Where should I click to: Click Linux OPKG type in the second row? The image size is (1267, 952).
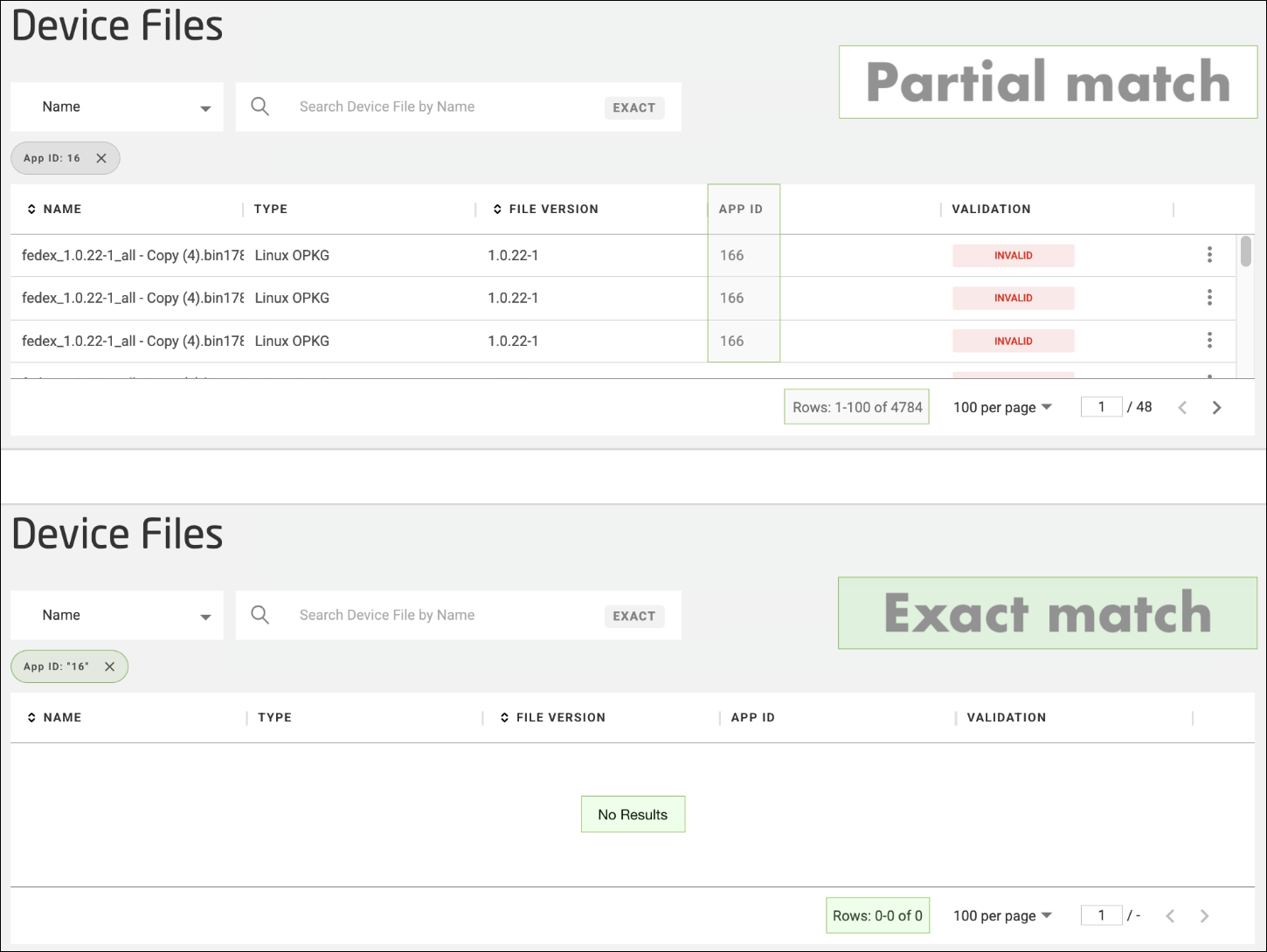(292, 298)
